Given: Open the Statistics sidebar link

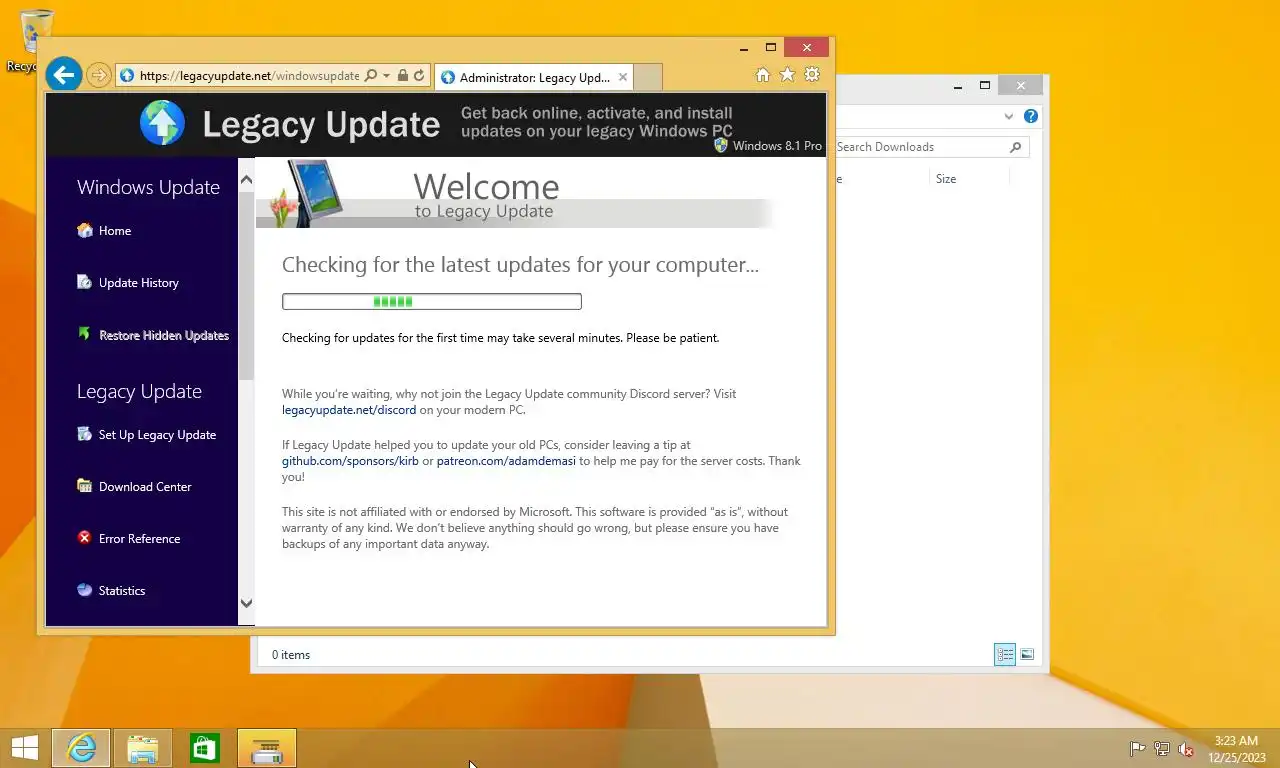Looking at the screenshot, I should coord(122,591).
